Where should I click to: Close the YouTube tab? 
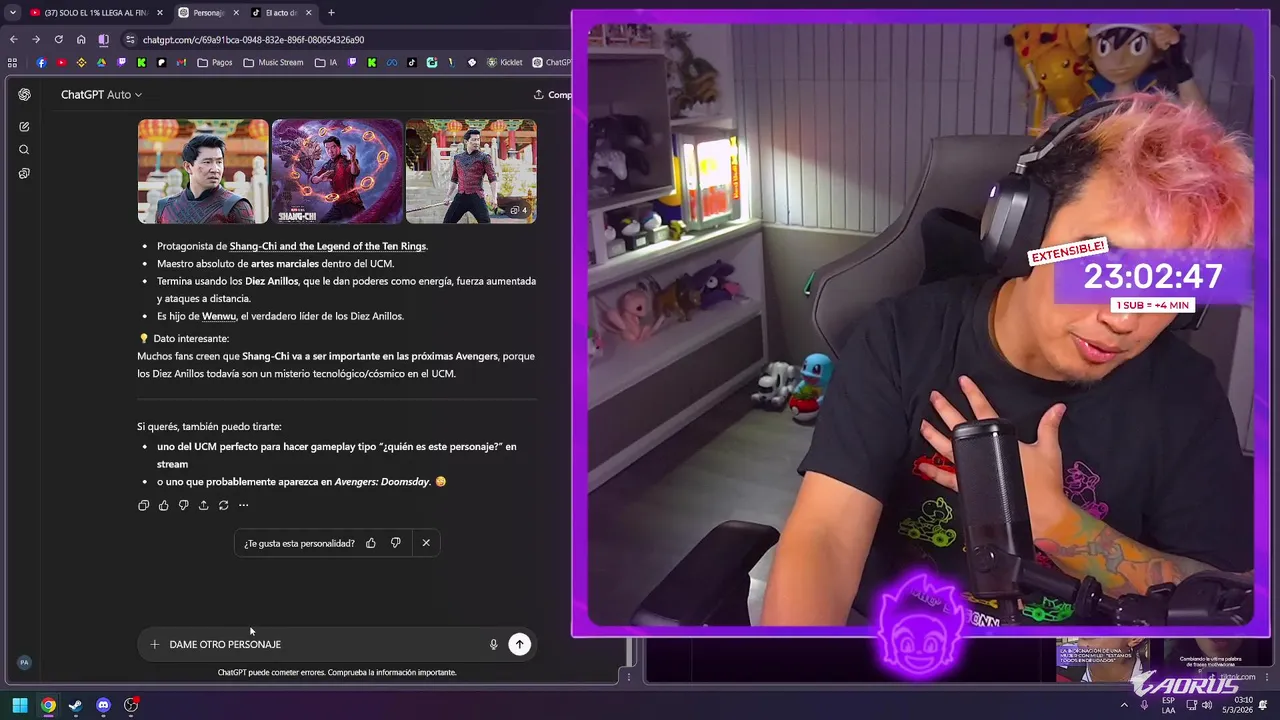(160, 13)
